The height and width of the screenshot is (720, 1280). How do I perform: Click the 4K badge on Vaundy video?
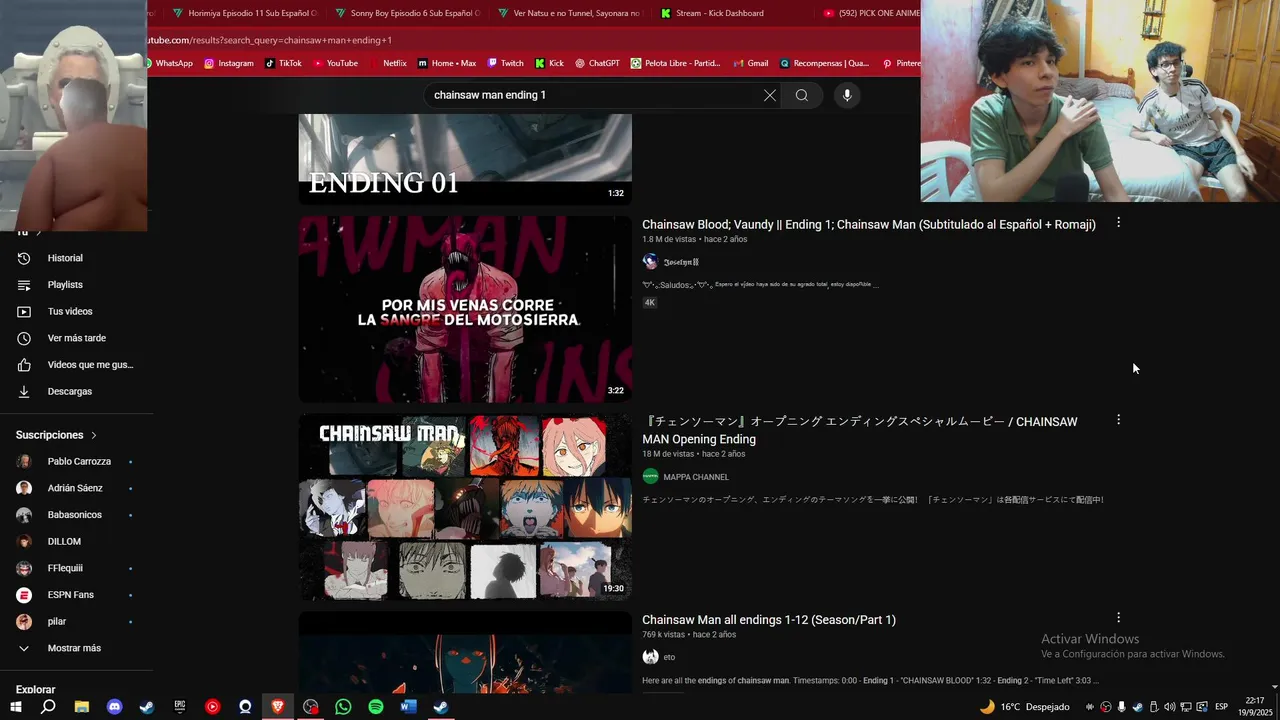click(650, 302)
